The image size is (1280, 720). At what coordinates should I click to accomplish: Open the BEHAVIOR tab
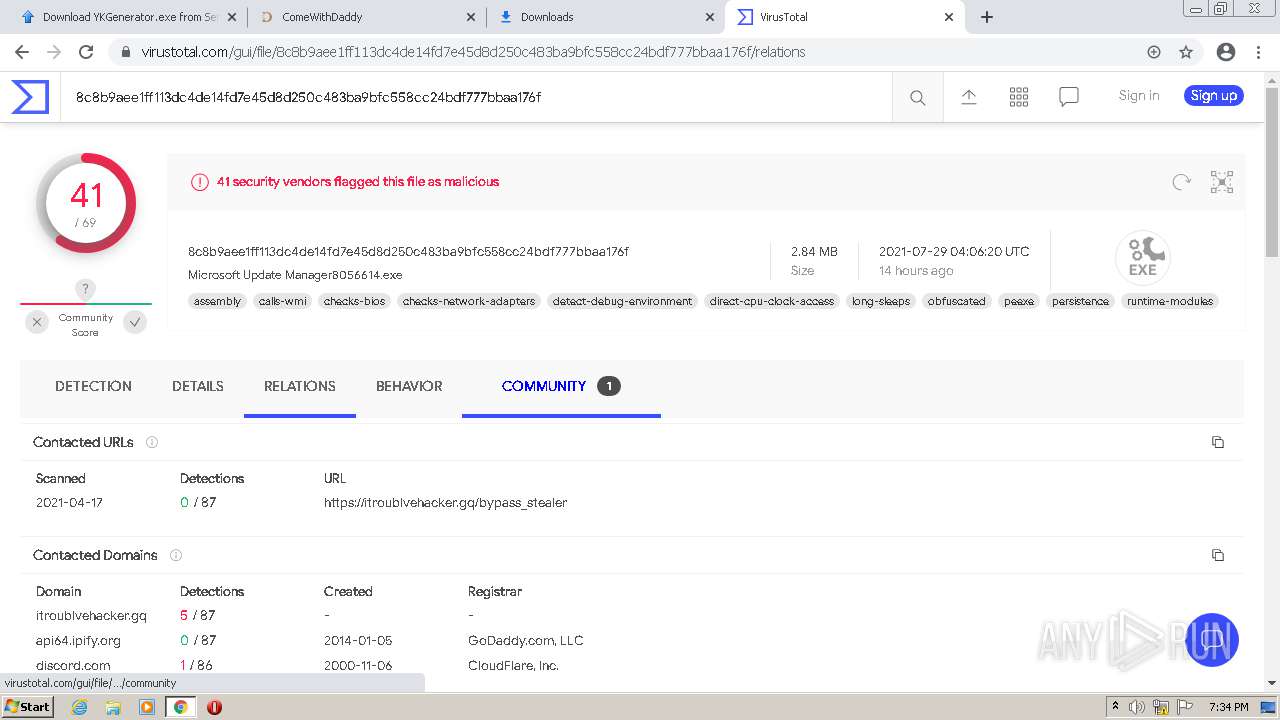(409, 386)
